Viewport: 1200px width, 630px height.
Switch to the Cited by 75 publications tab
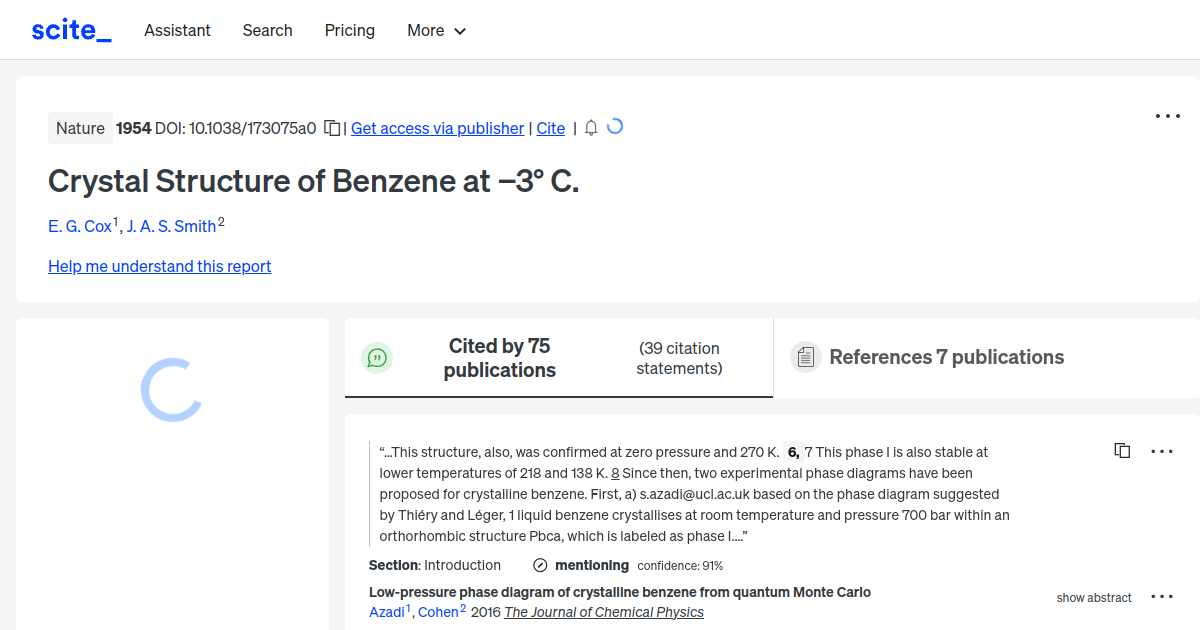coord(499,357)
